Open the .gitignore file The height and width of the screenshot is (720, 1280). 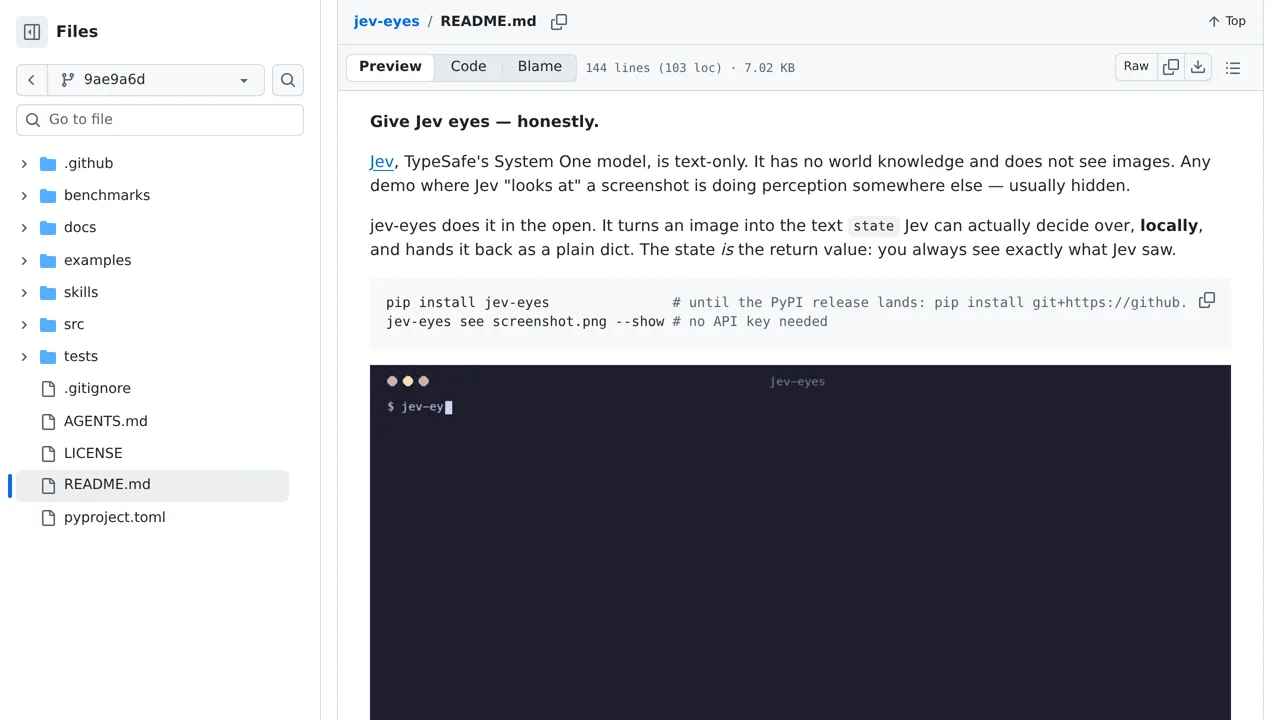pos(97,388)
